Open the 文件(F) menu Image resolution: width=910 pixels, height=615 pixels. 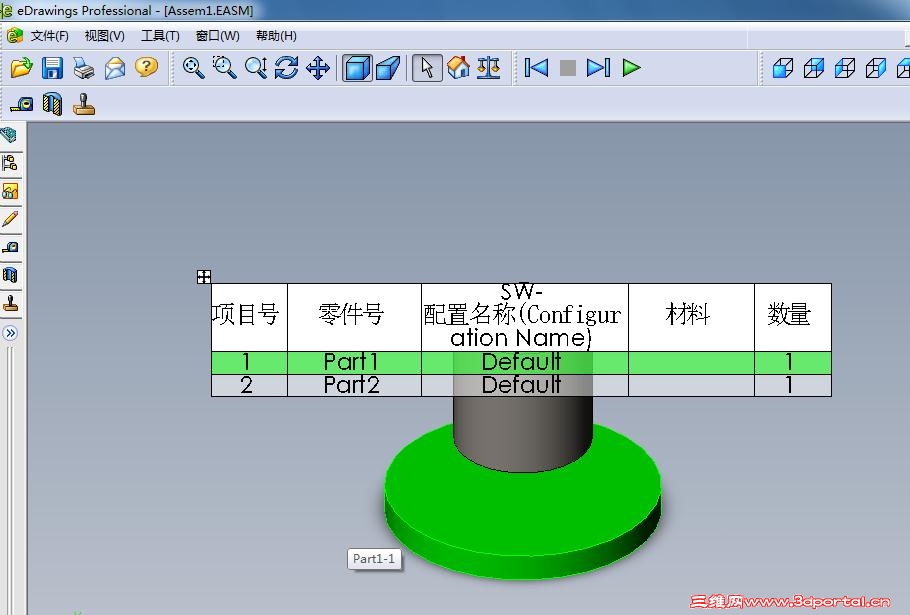49,36
